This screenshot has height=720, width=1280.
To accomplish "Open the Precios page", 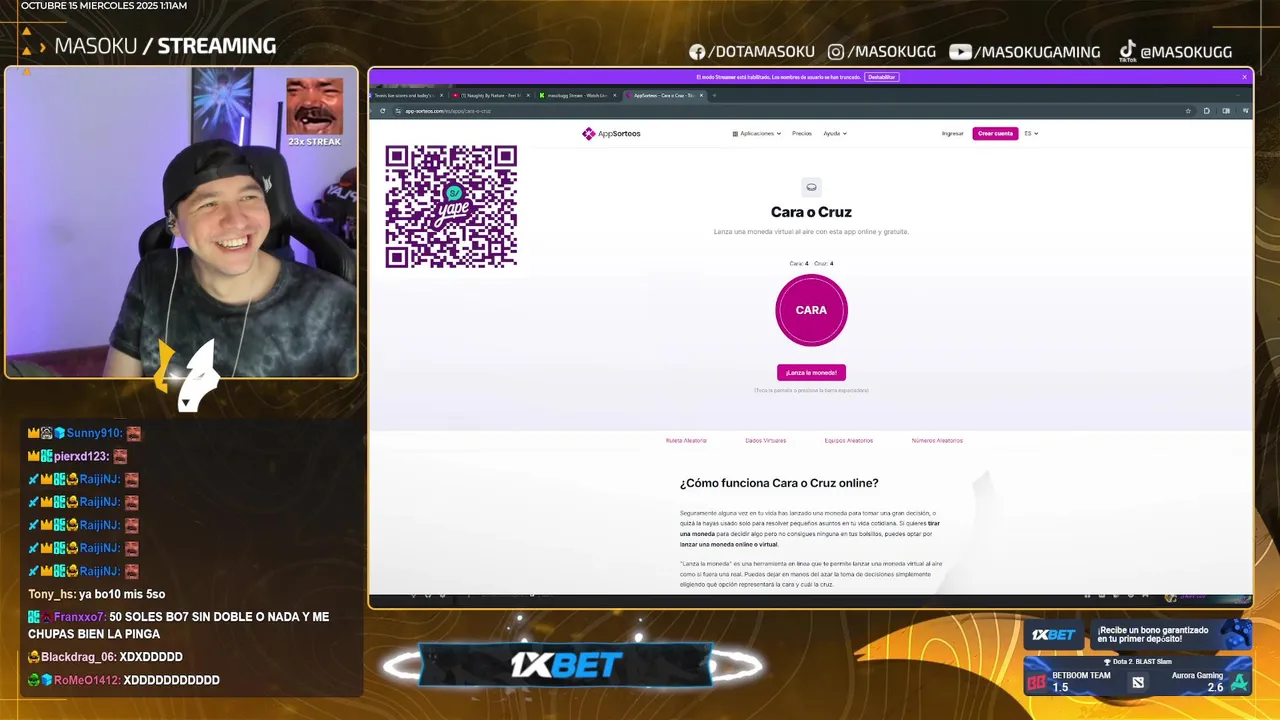I will (802, 133).
